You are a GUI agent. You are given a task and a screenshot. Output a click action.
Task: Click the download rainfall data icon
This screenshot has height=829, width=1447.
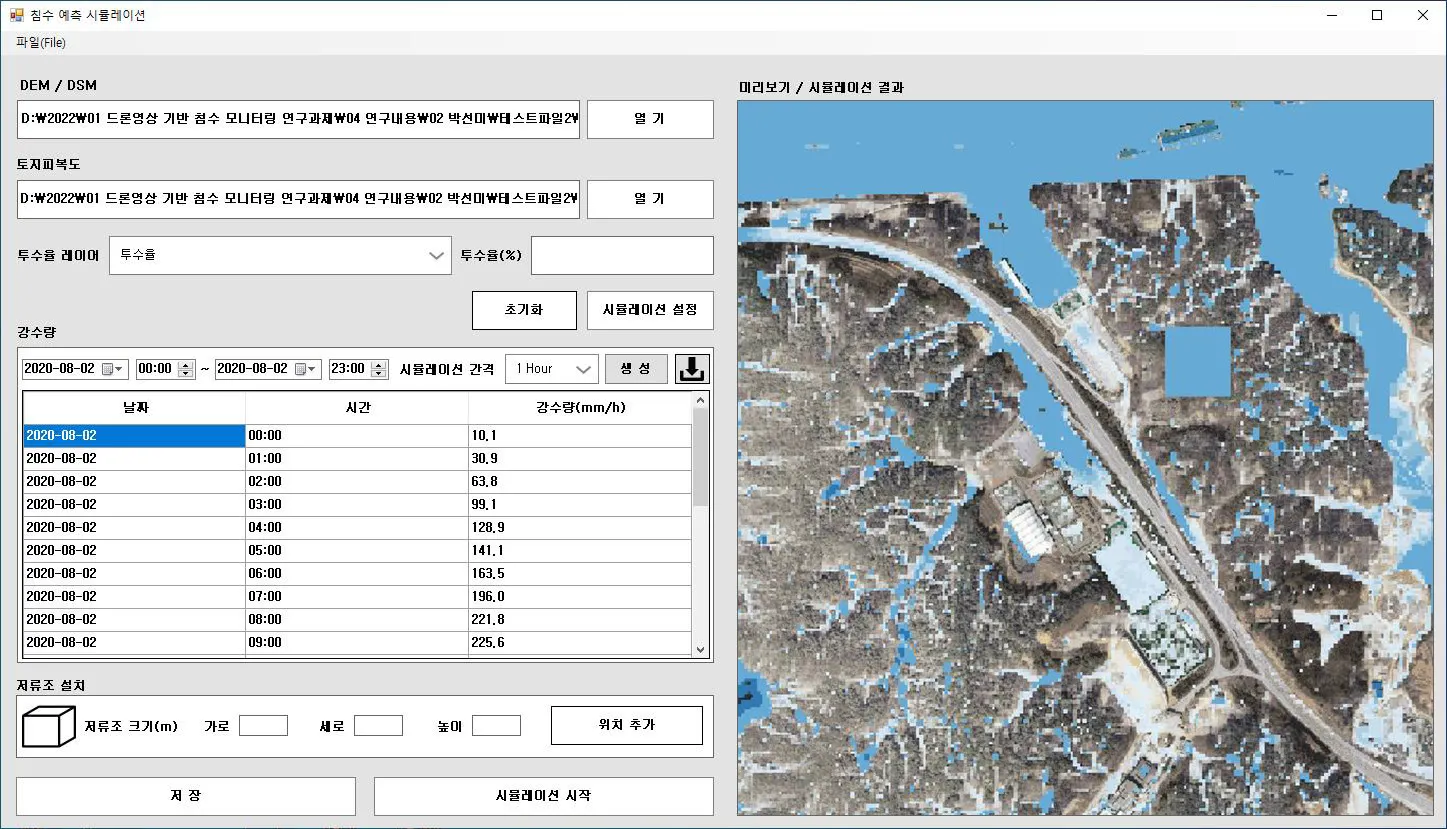(x=692, y=369)
